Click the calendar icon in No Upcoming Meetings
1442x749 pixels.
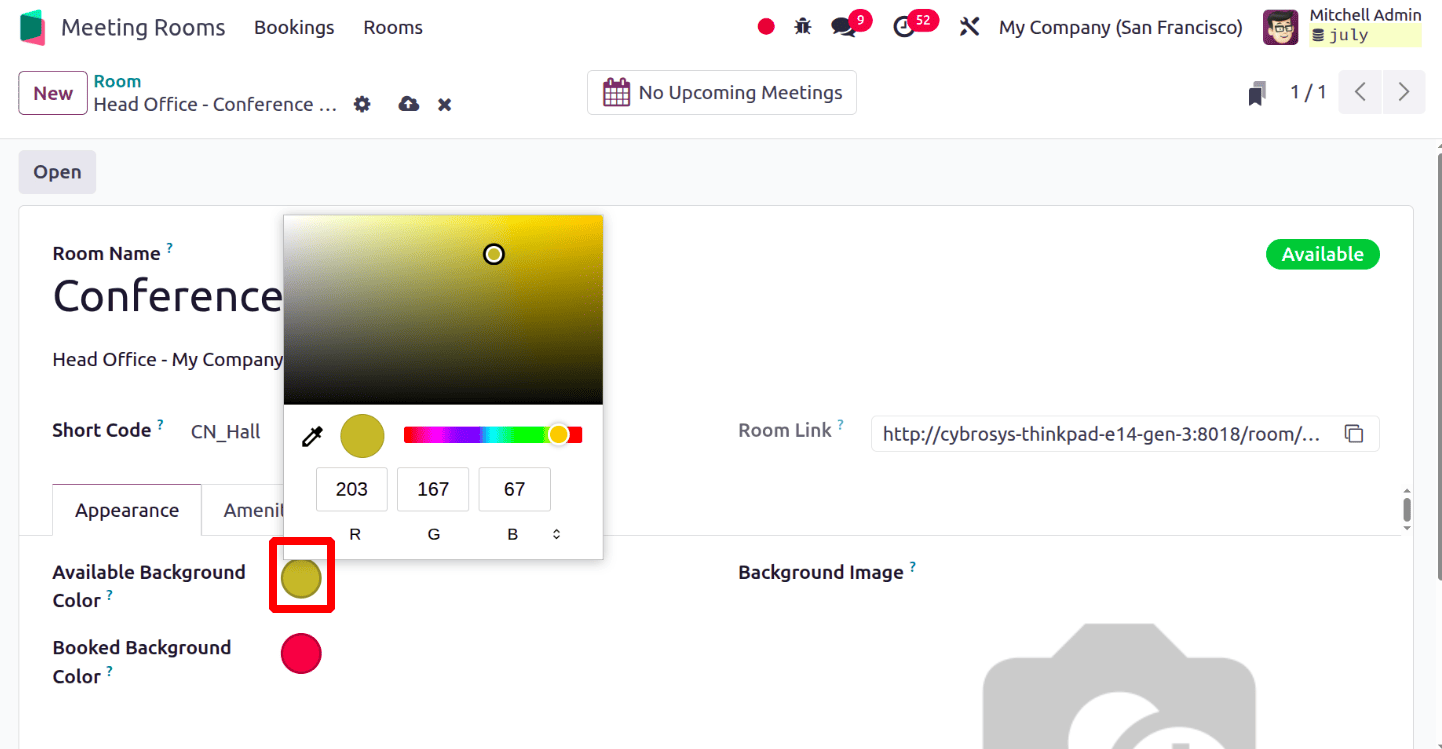[x=616, y=93]
